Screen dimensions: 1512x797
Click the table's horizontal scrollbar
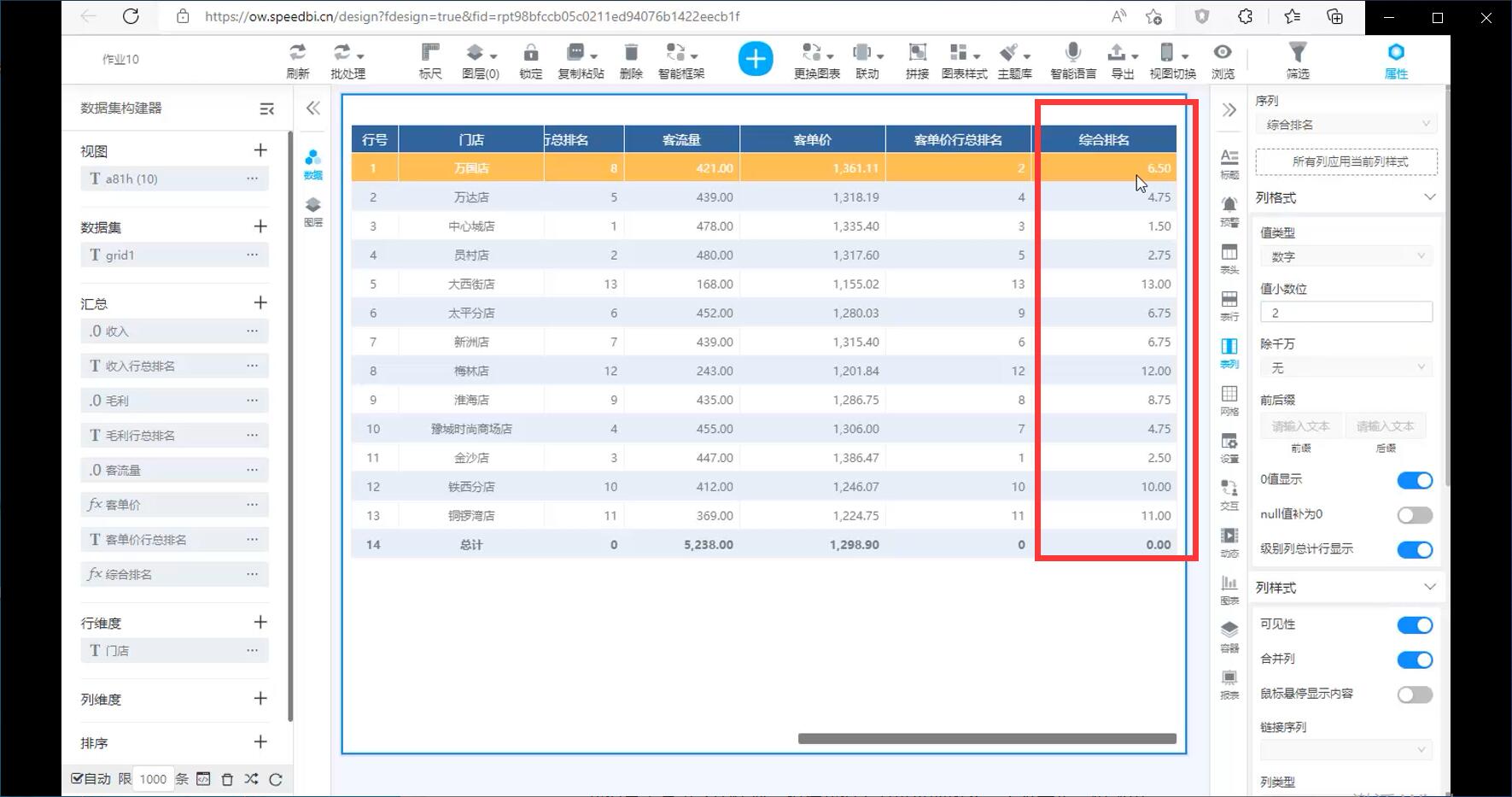[986, 739]
